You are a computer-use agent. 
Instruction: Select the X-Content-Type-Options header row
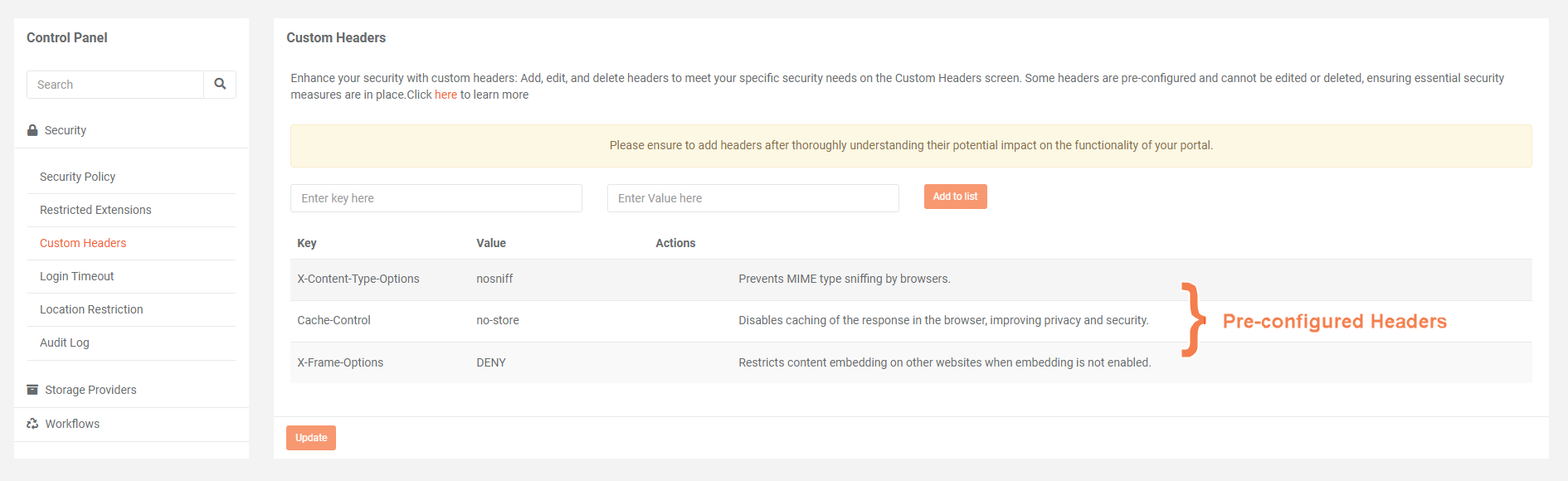coord(358,279)
